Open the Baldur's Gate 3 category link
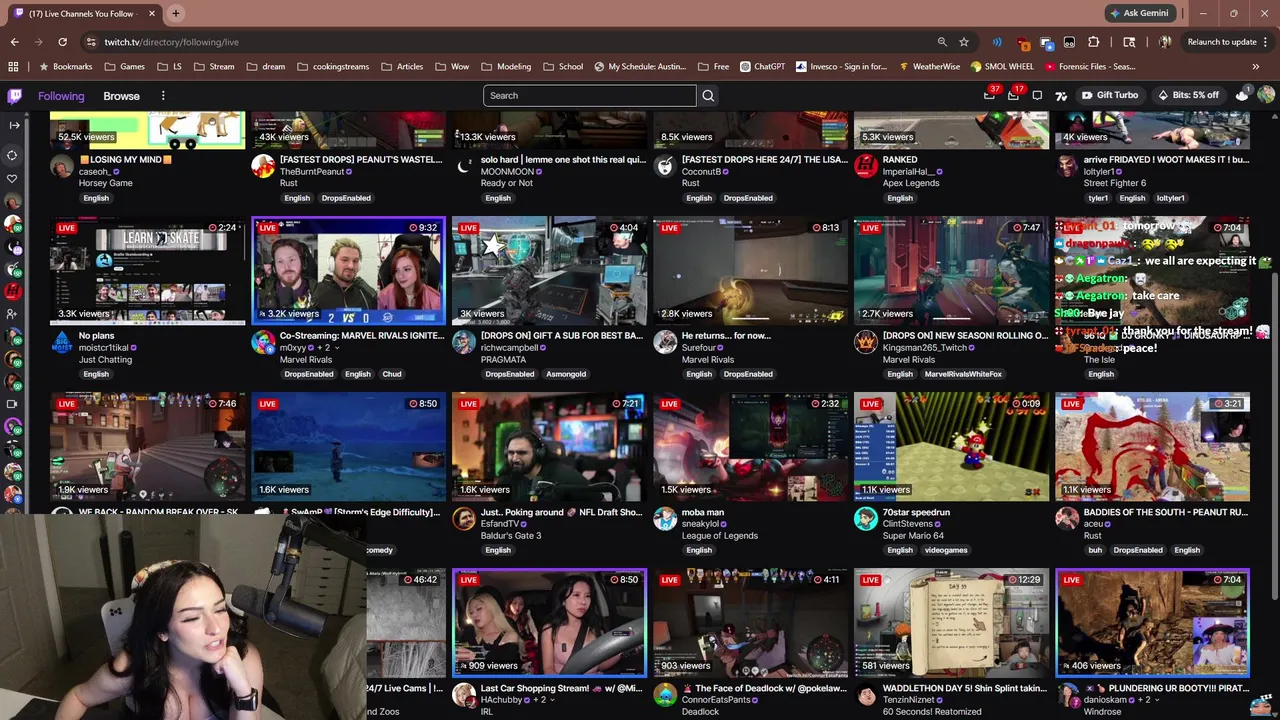This screenshot has height=720, width=1280. tap(510, 535)
